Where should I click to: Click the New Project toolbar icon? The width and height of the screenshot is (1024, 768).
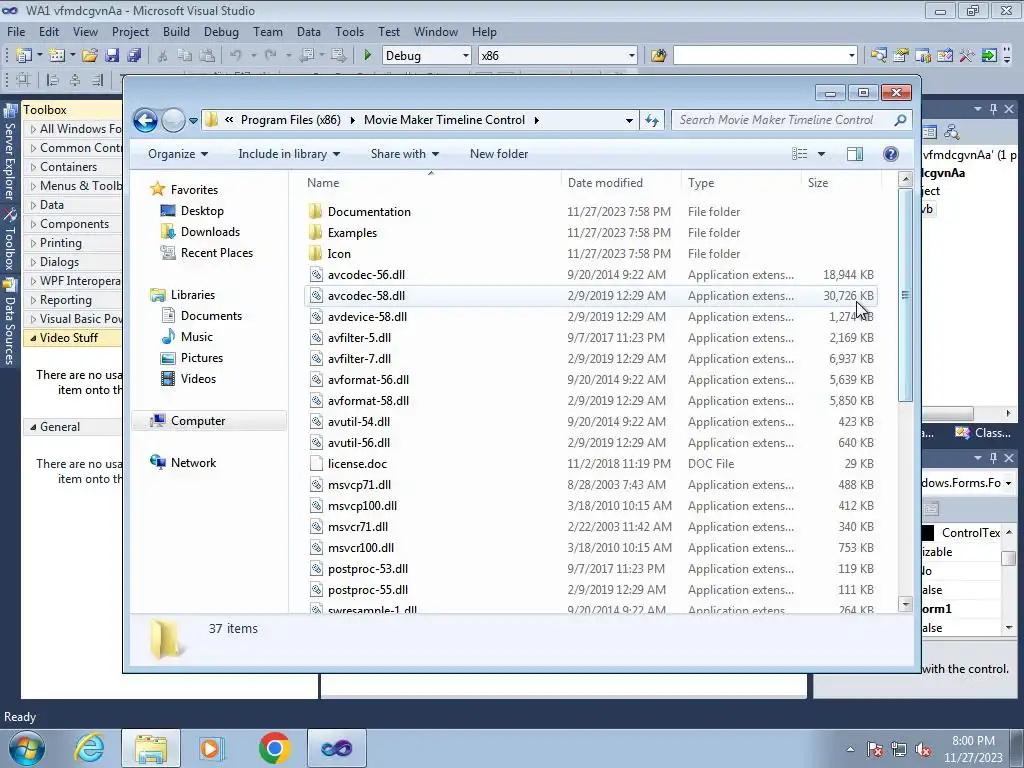pos(24,56)
